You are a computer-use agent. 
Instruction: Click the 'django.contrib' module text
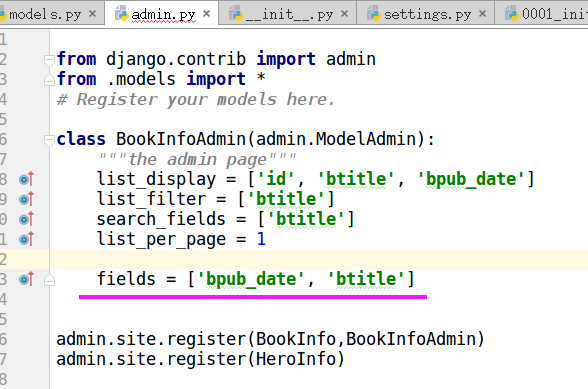click(x=176, y=59)
